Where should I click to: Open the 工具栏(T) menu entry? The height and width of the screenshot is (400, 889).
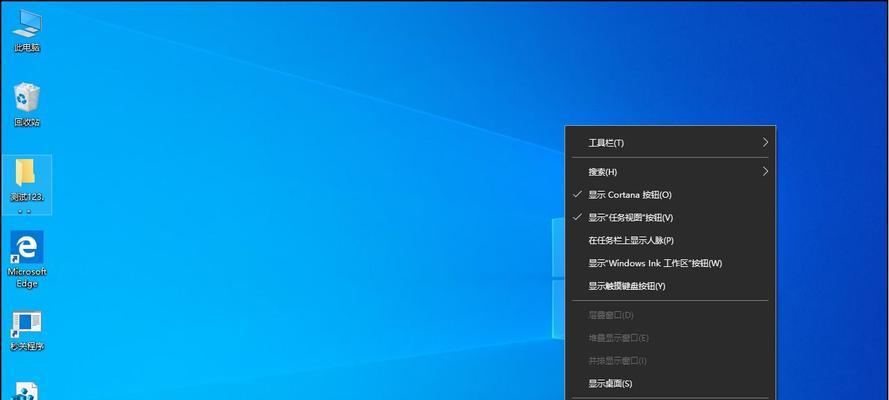[x=670, y=143]
